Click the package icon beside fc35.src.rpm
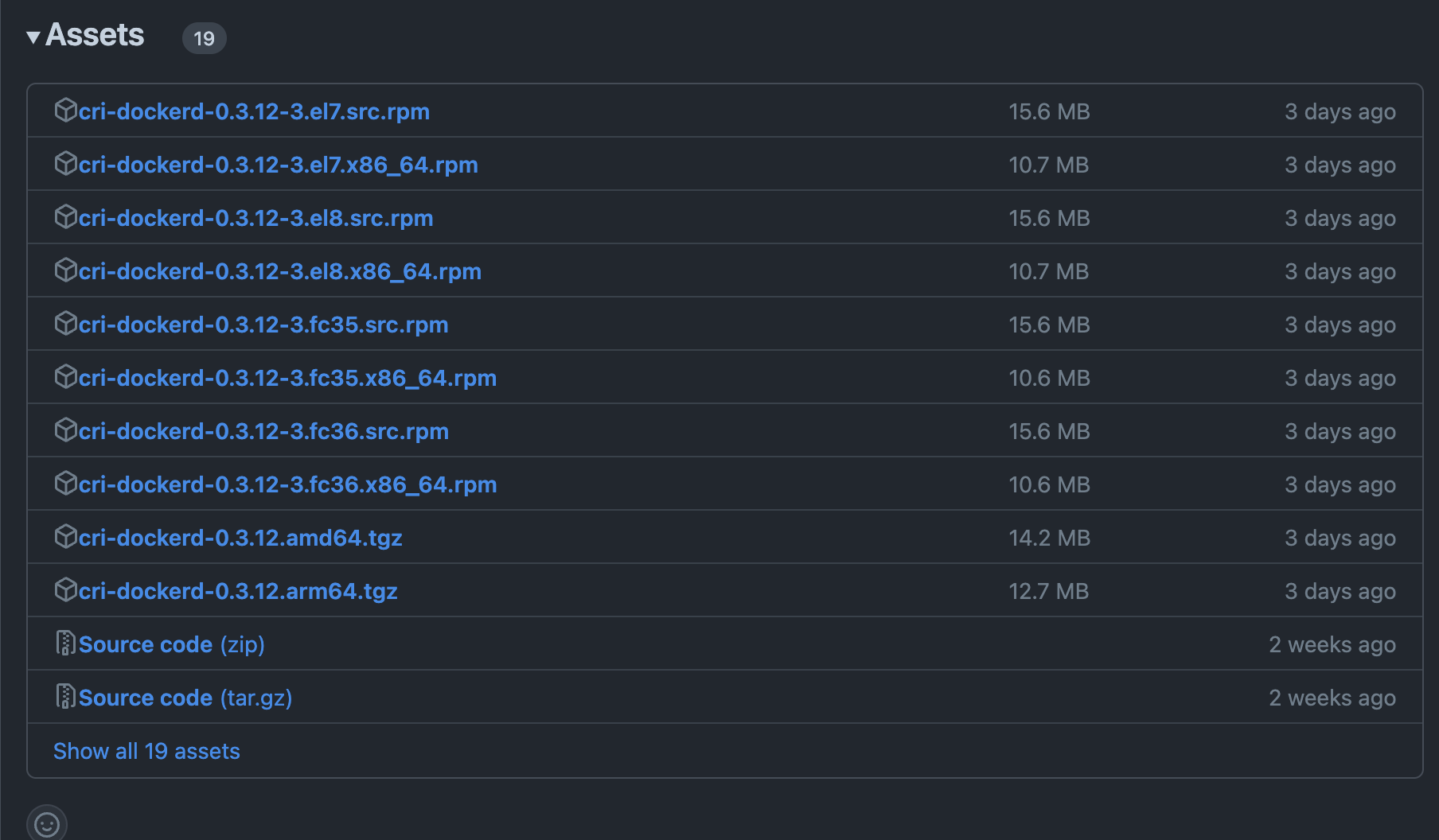This screenshot has height=840, width=1439. point(65,324)
